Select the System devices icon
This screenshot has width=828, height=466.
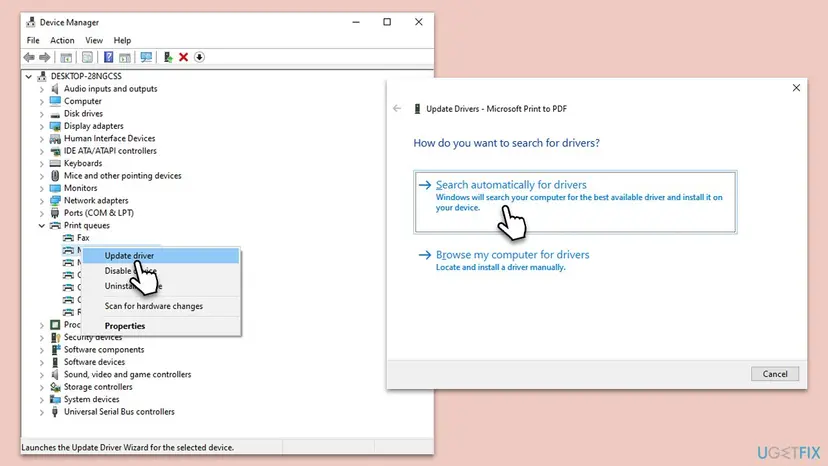click(x=55, y=399)
